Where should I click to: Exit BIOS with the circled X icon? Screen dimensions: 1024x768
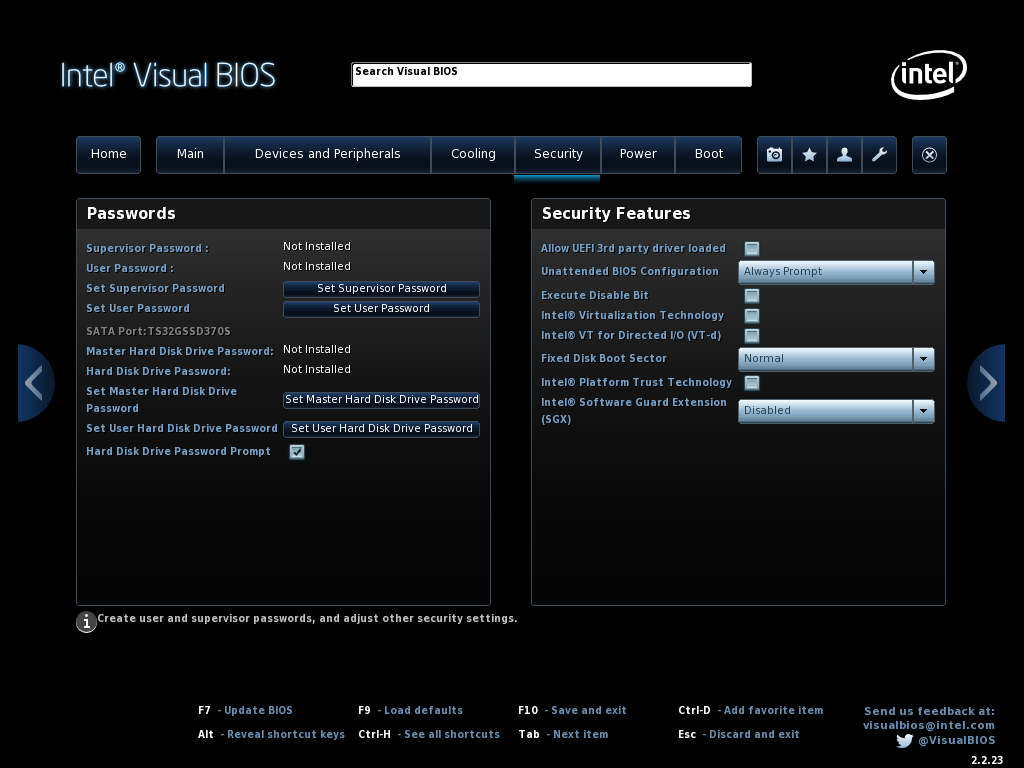coord(929,155)
